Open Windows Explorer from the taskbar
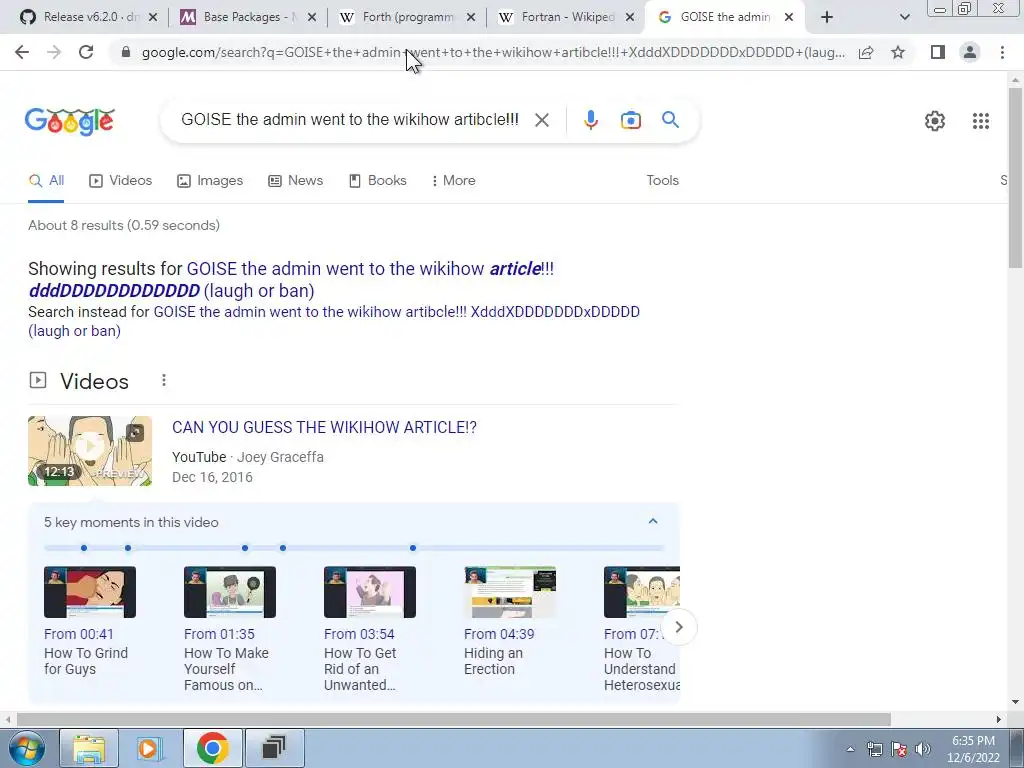1024x768 pixels. coord(89,748)
